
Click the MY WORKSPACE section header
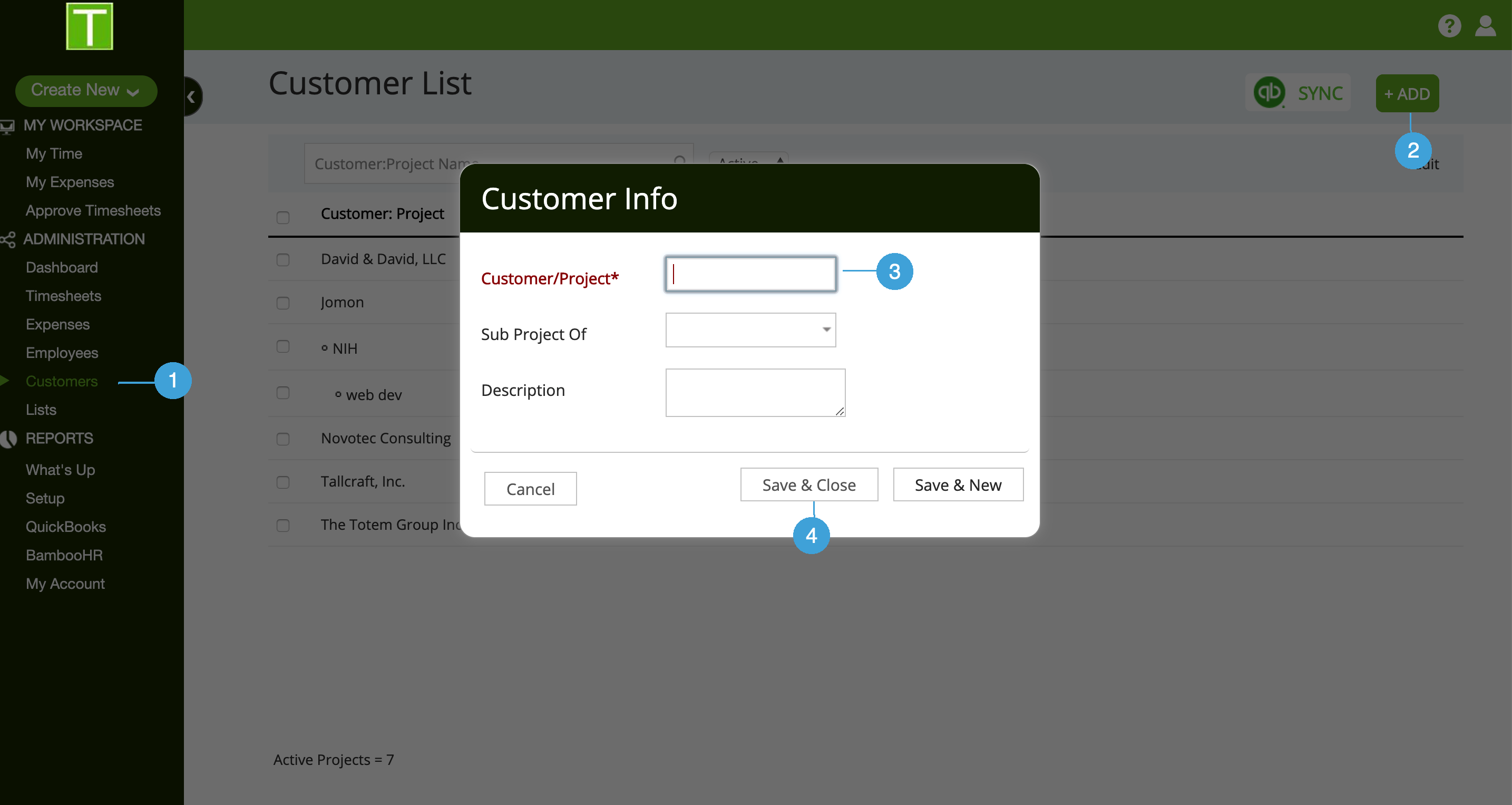pyautogui.click(x=83, y=125)
